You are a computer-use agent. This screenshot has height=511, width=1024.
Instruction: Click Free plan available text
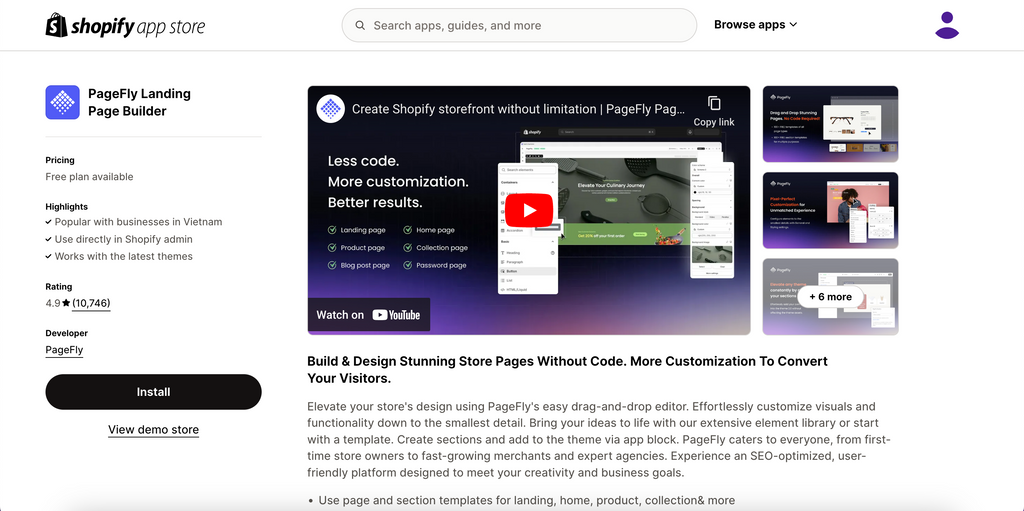click(x=89, y=177)
